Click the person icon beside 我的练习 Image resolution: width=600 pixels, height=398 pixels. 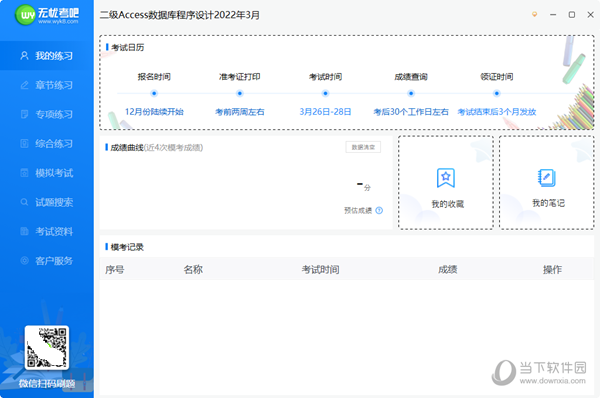pos(24,56)
